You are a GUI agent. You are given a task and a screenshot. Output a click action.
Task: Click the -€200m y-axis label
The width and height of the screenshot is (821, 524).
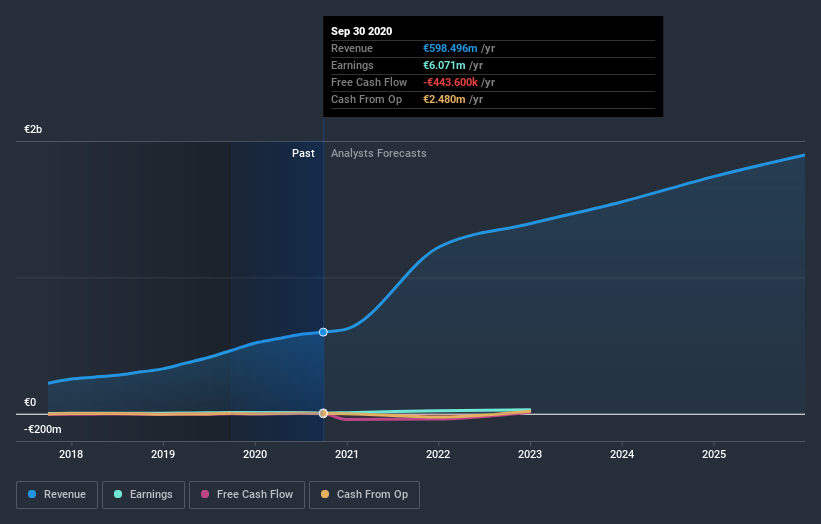[42, 429]
